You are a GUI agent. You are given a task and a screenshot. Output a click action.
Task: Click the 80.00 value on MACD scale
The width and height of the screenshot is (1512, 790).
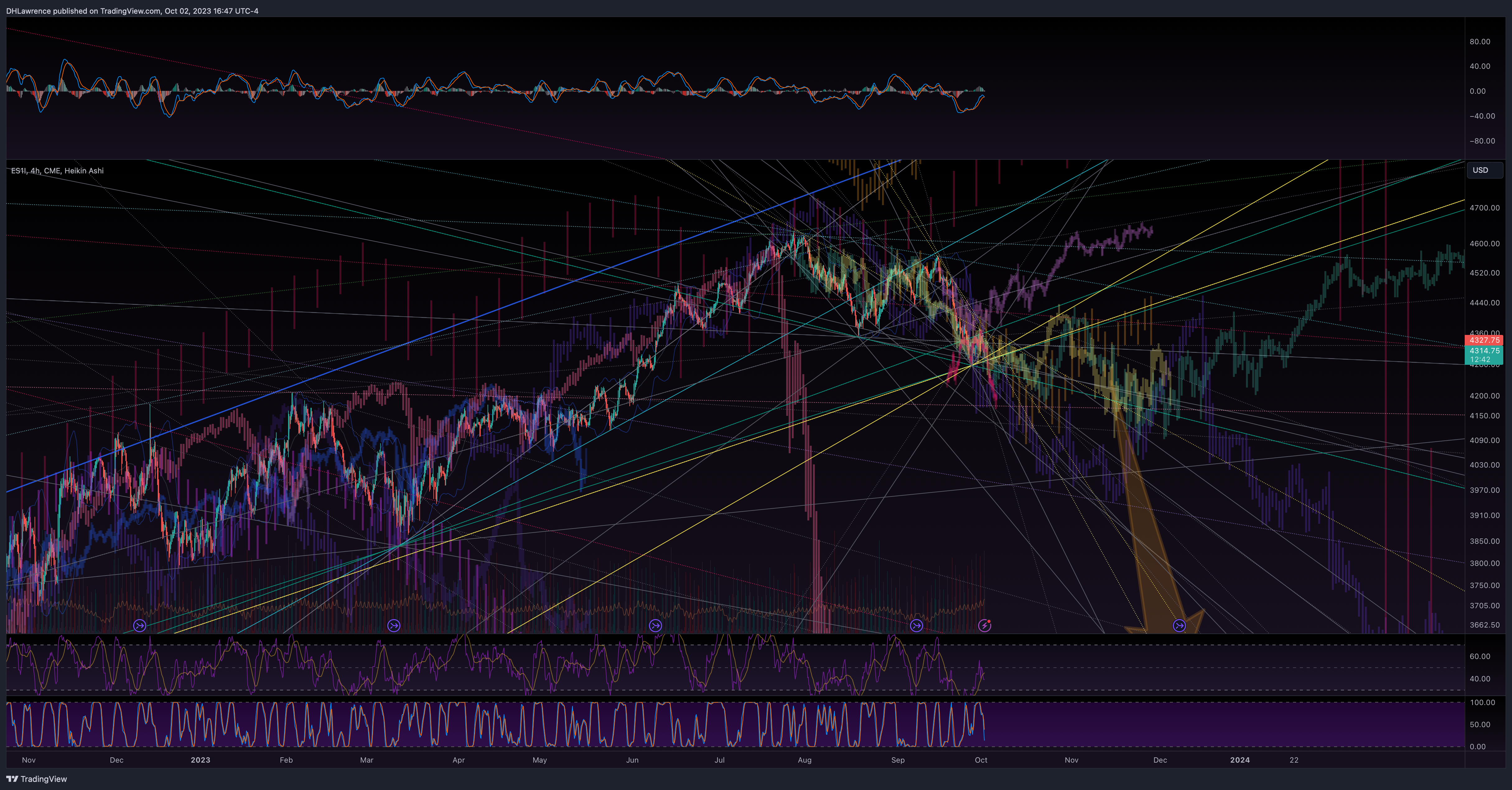pyautogui.click(x=1480, y=42)
